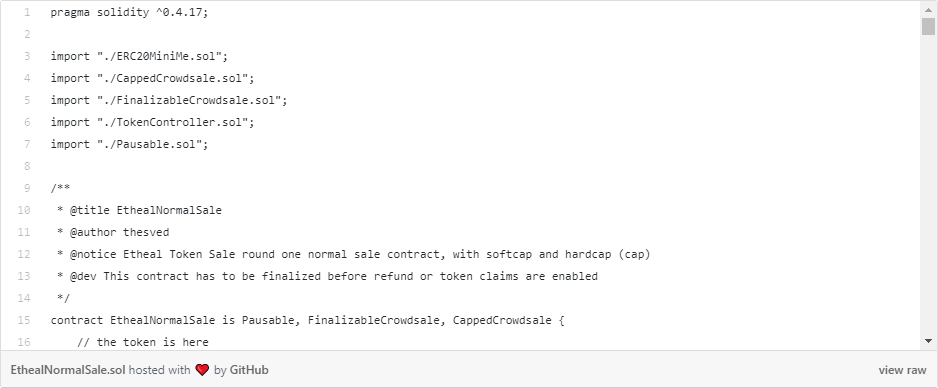Click the empty scrollbar track below thumb
The width and height of the screenshot is (938, 388).
tap(928, 186)
